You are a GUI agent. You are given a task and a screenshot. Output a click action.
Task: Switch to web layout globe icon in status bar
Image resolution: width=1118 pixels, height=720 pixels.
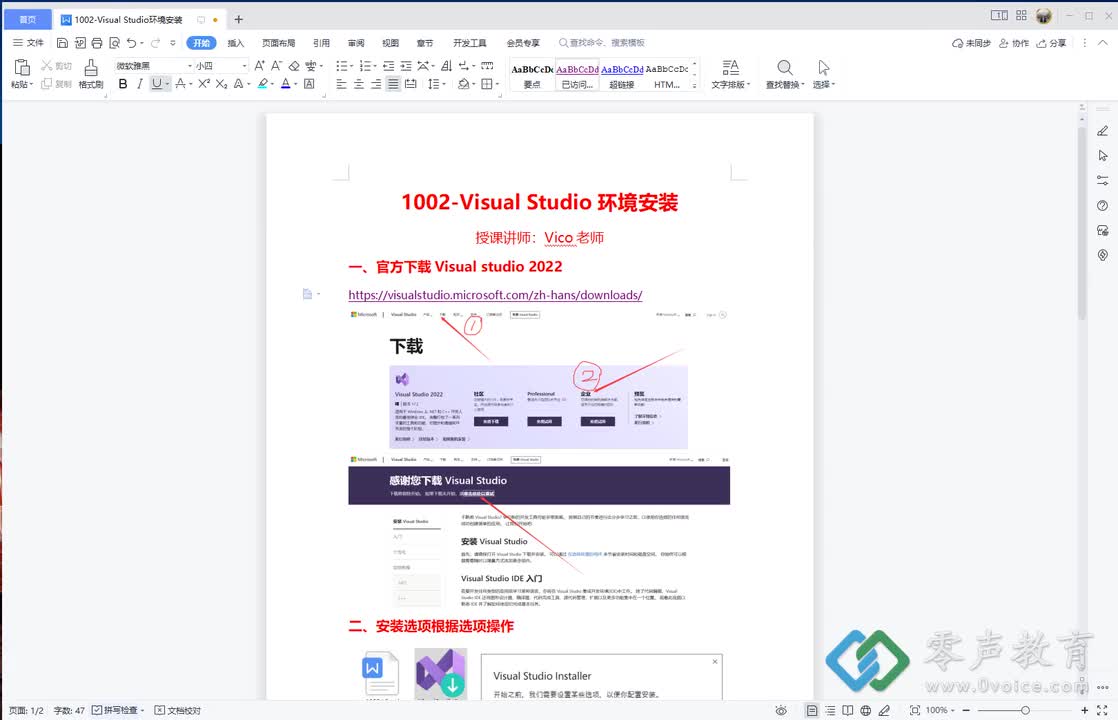(x=866, y=710)
